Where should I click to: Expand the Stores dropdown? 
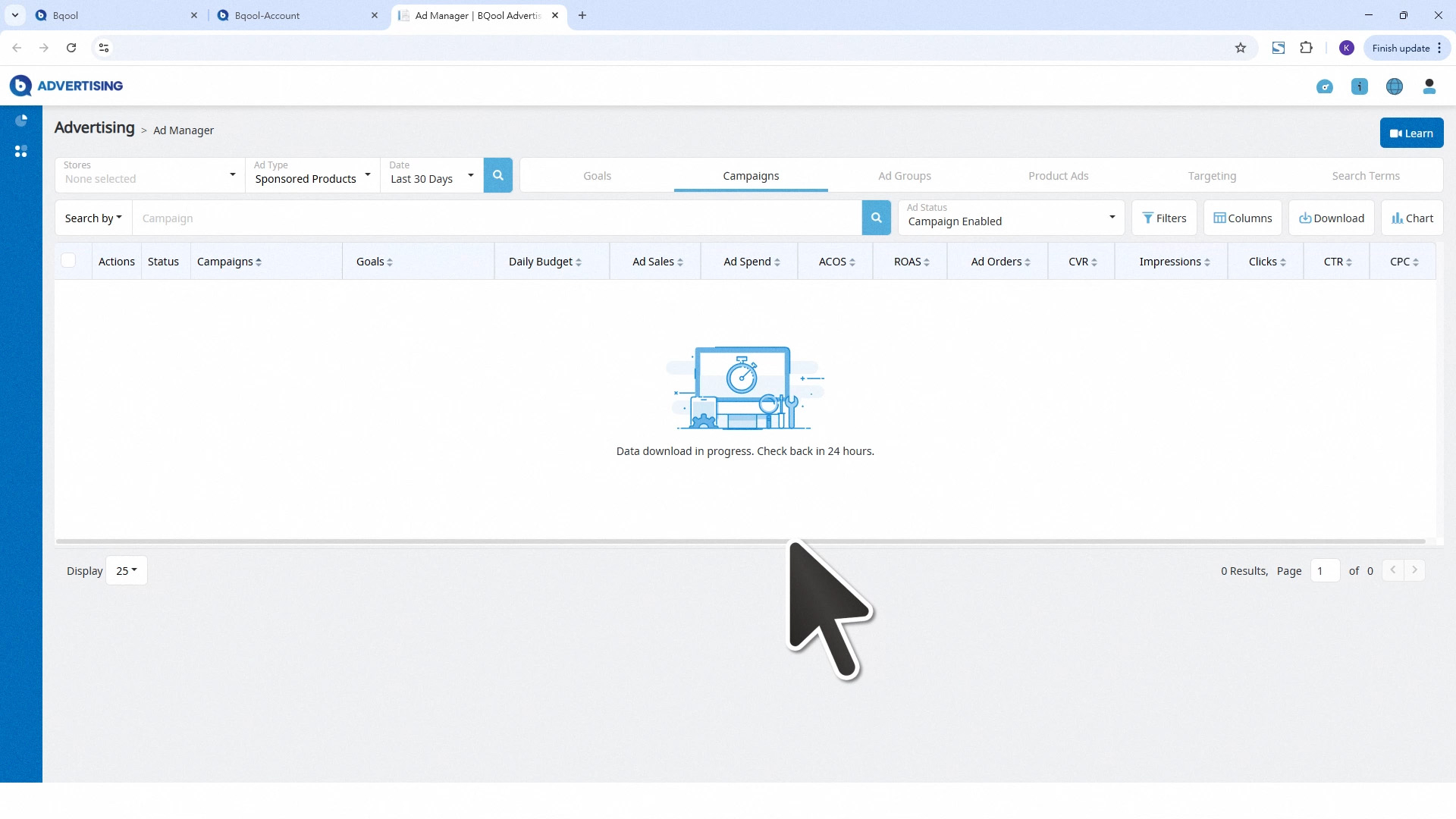pyautogui.click(x=149, y=175)
